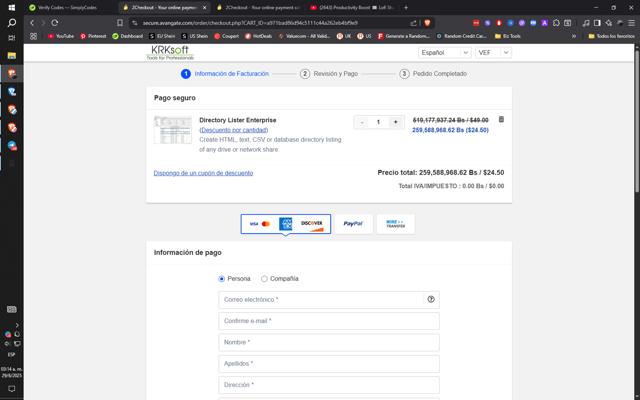640x400 pixels.
Task: Click the Correo electrónico input field
Action: click(329, 300)
